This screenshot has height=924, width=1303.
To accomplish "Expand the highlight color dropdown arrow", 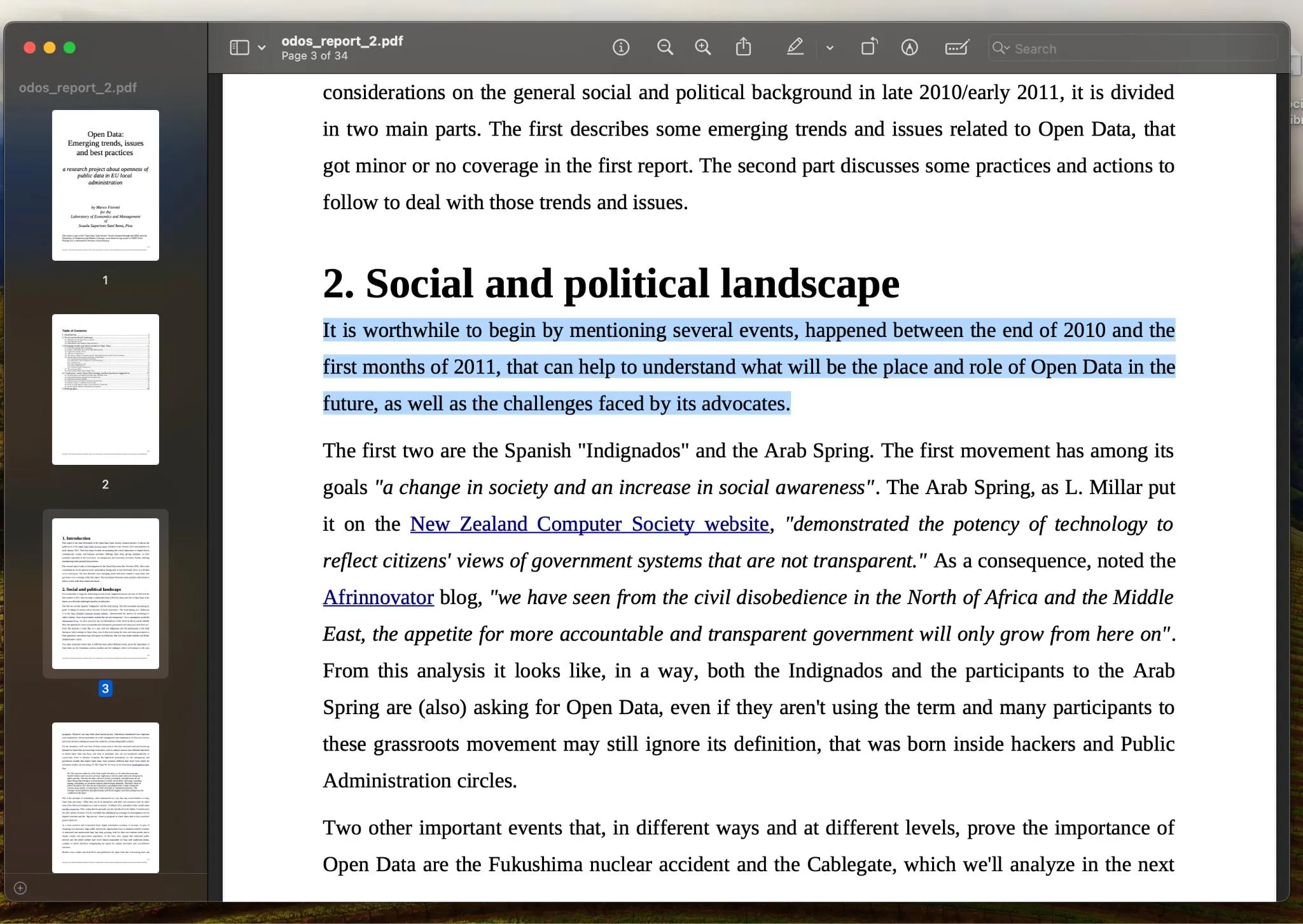I will click(x=830, y=48).
